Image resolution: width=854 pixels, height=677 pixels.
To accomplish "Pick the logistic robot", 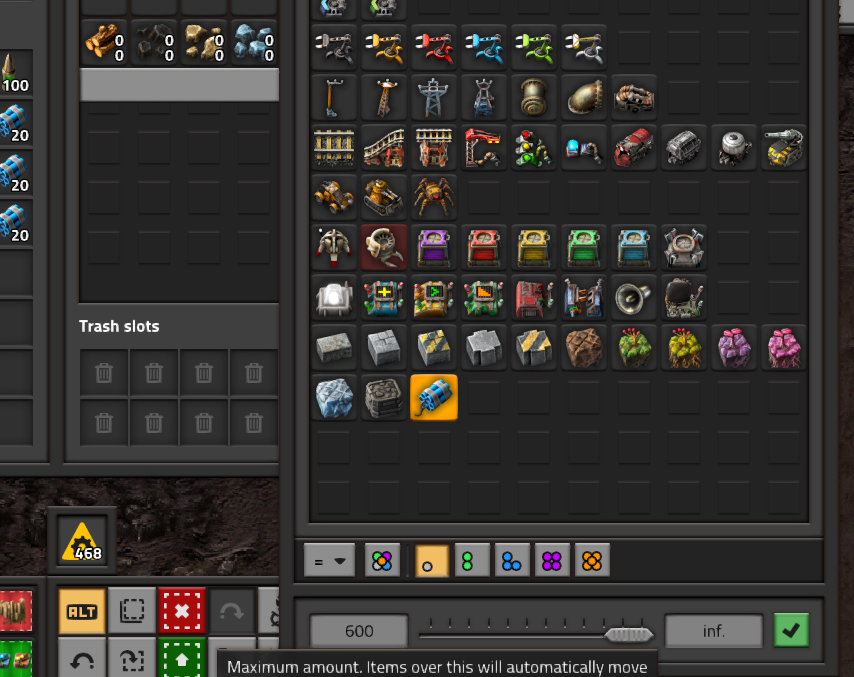I will 334,247.
